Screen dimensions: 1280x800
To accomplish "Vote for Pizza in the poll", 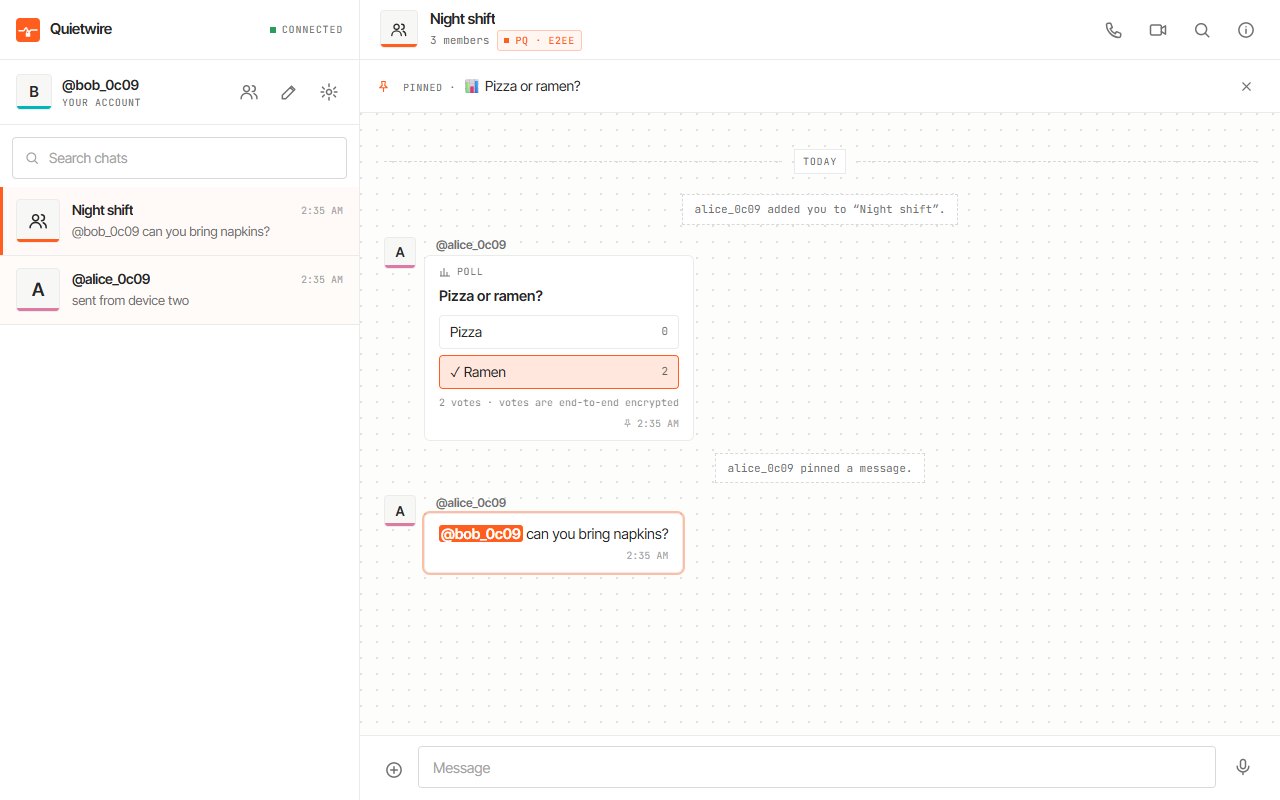I will [x=559, y=332].
